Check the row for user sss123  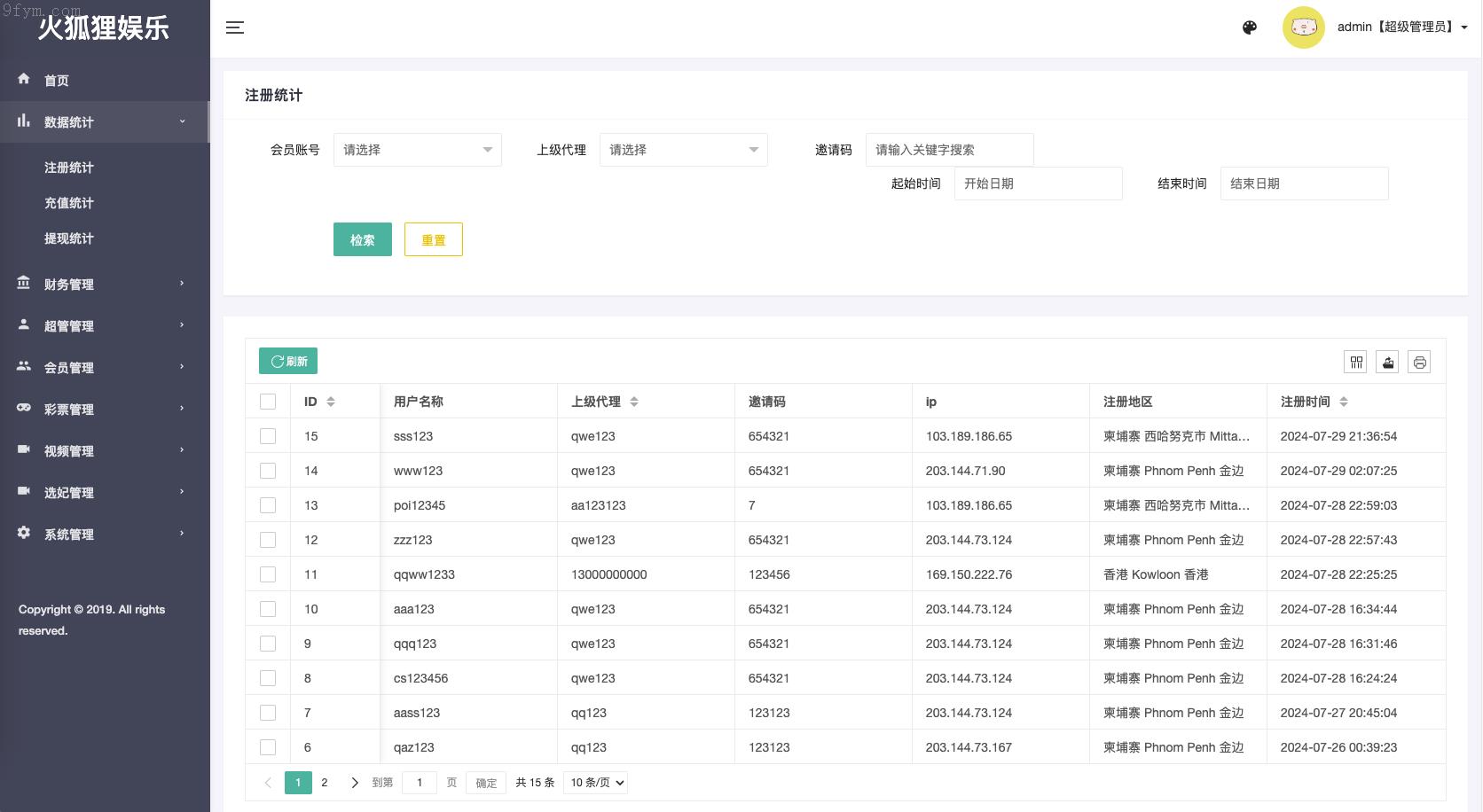pos(268,436)
